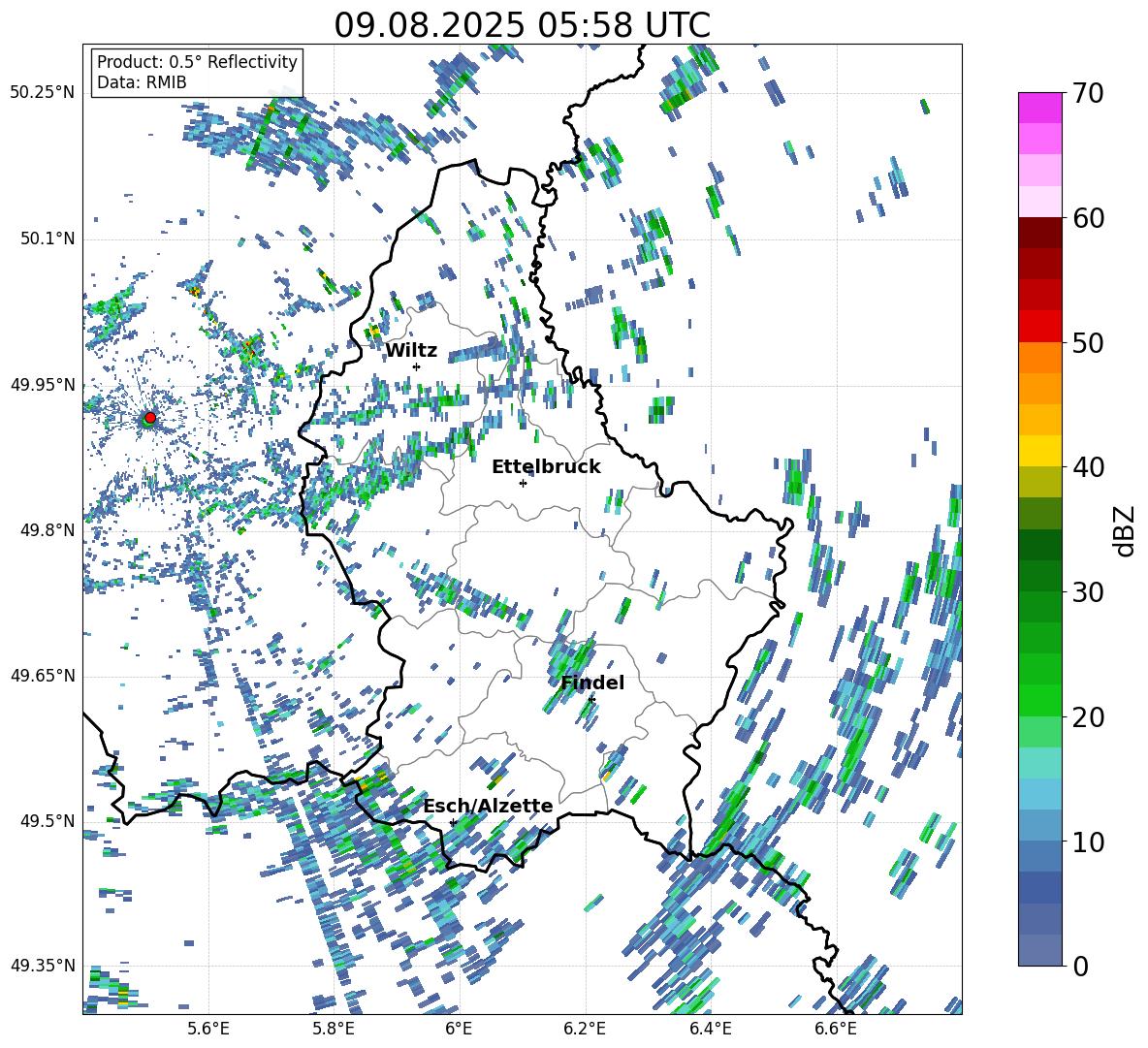Screen dimensions: 1148x1048
Task: Click the 5.8°E longitude label
Action: [334, 1029]
